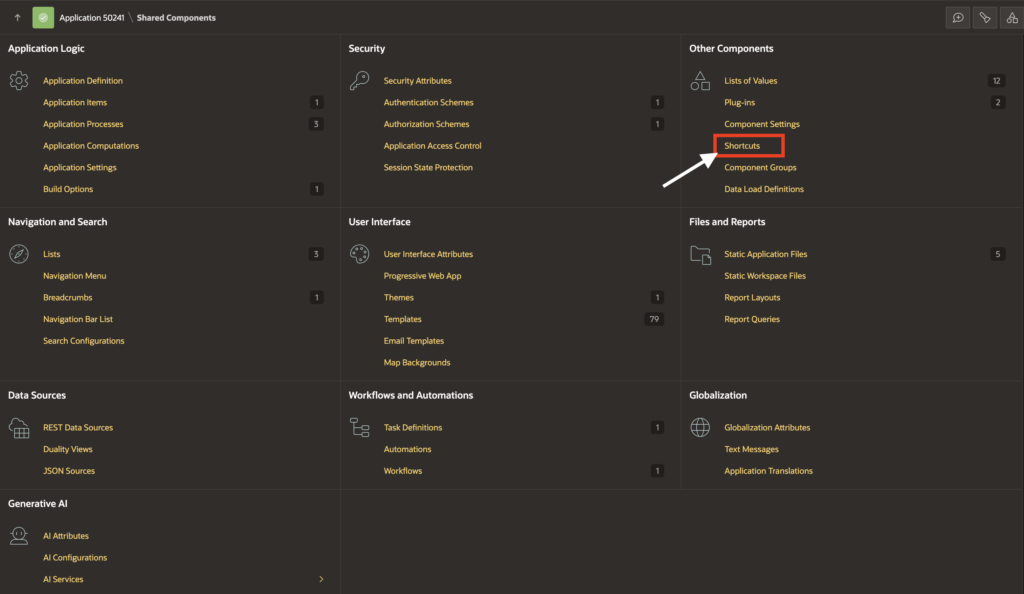Click the up arrow navigation icon
Viewport: 1024px width, 594px height.
click(17, 18)
